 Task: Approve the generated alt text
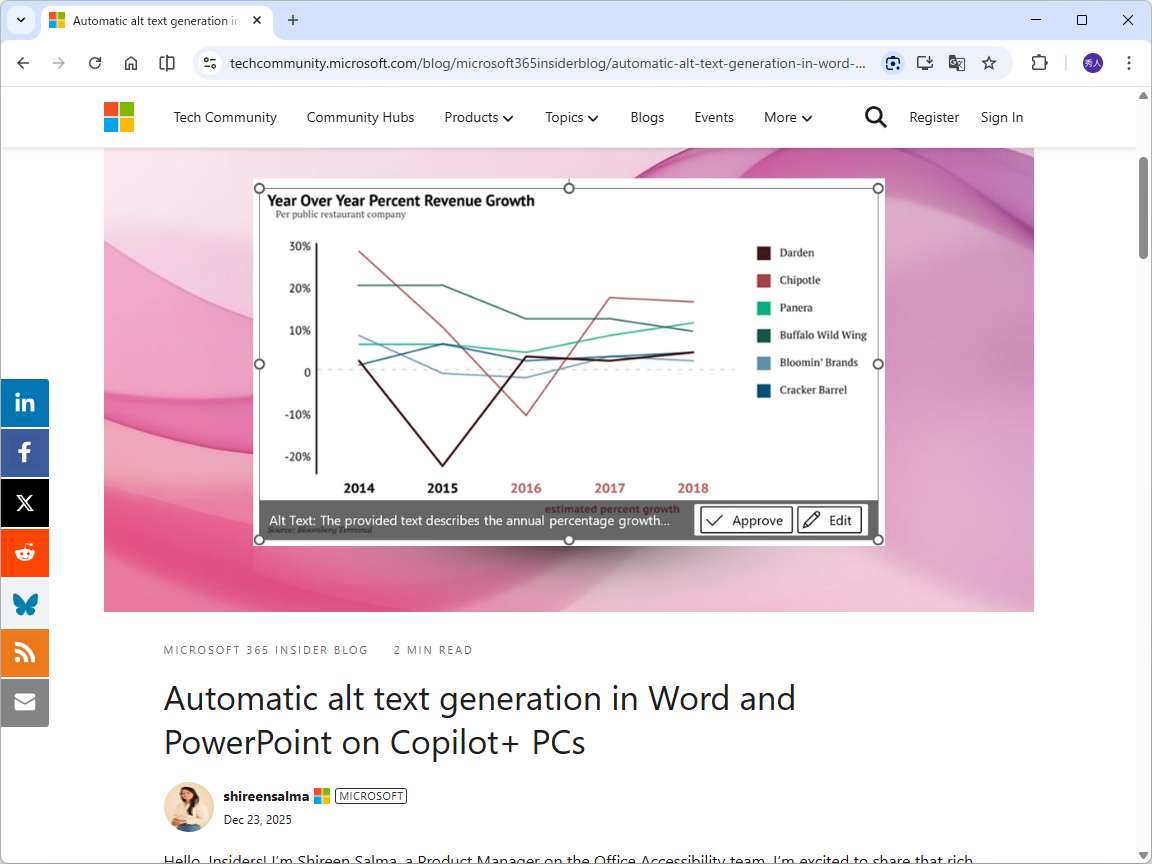coord(746,520)
